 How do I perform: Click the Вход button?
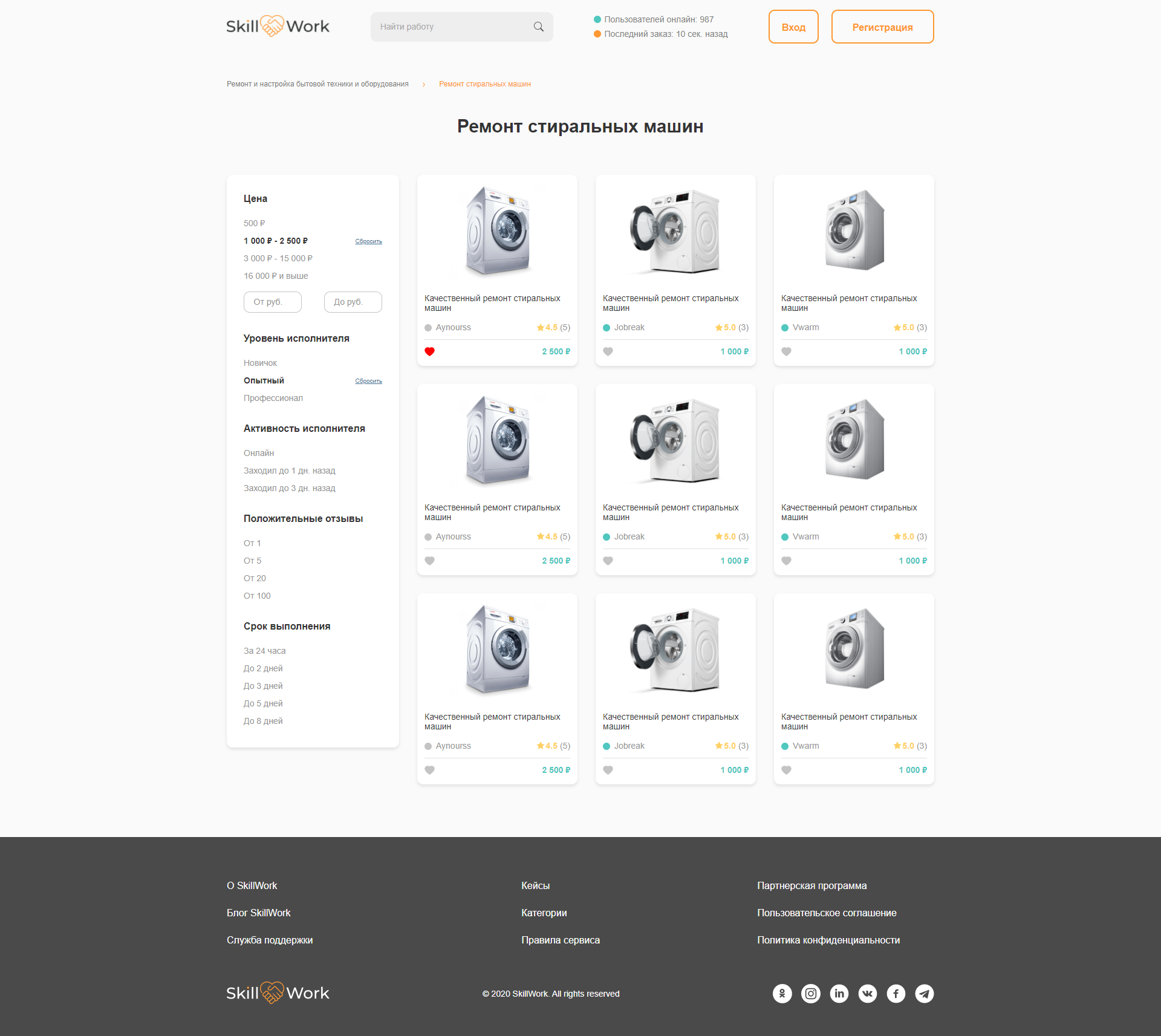coord(793,27)
